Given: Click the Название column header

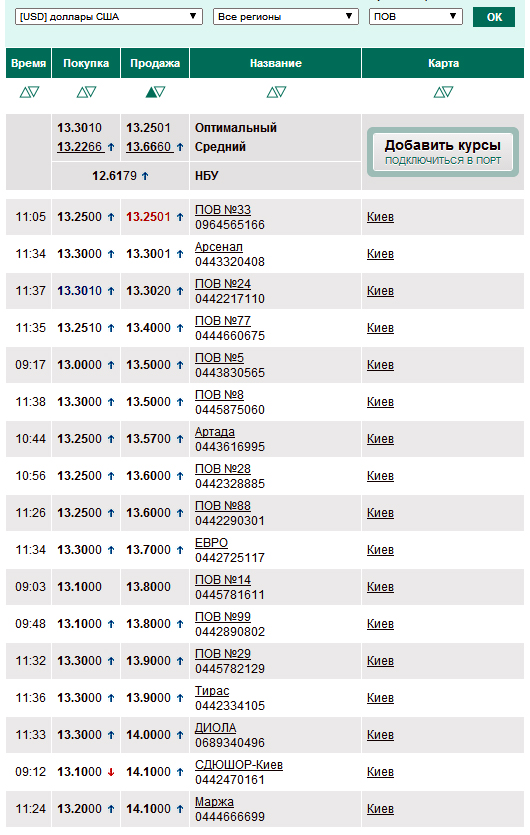Looking at the screenshot, I should (x=276, y=63).
